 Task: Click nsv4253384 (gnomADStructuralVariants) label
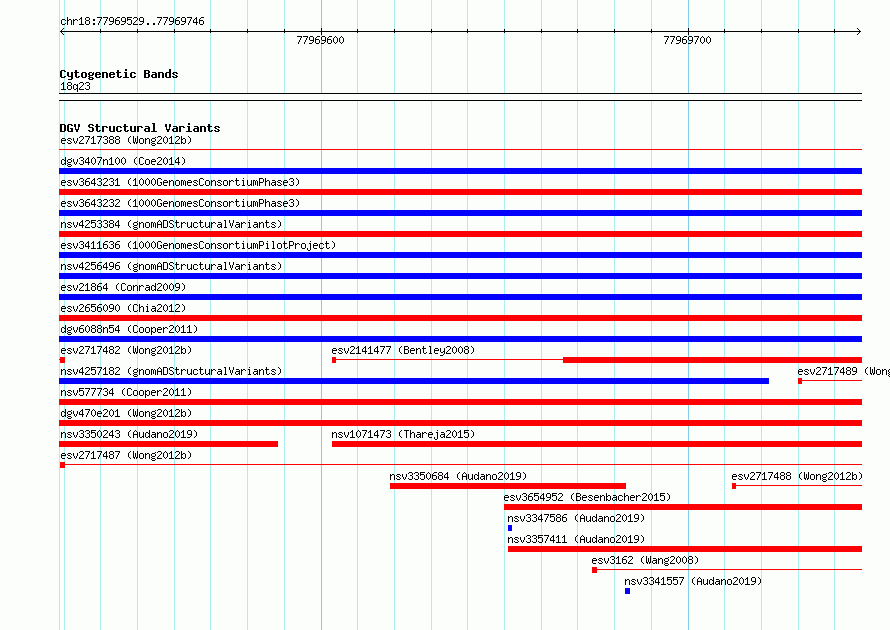tap(171, 224)
